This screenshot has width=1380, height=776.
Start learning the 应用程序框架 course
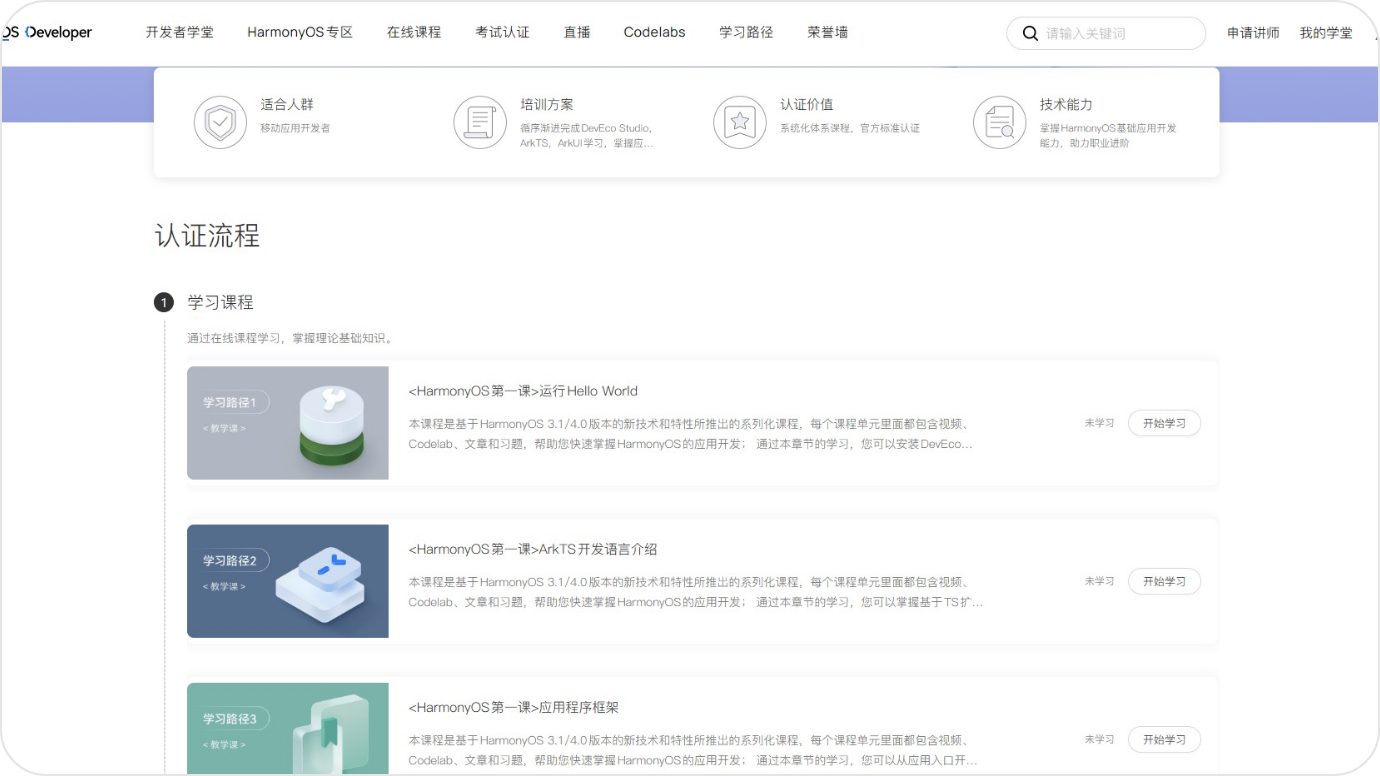(1164, 739)
